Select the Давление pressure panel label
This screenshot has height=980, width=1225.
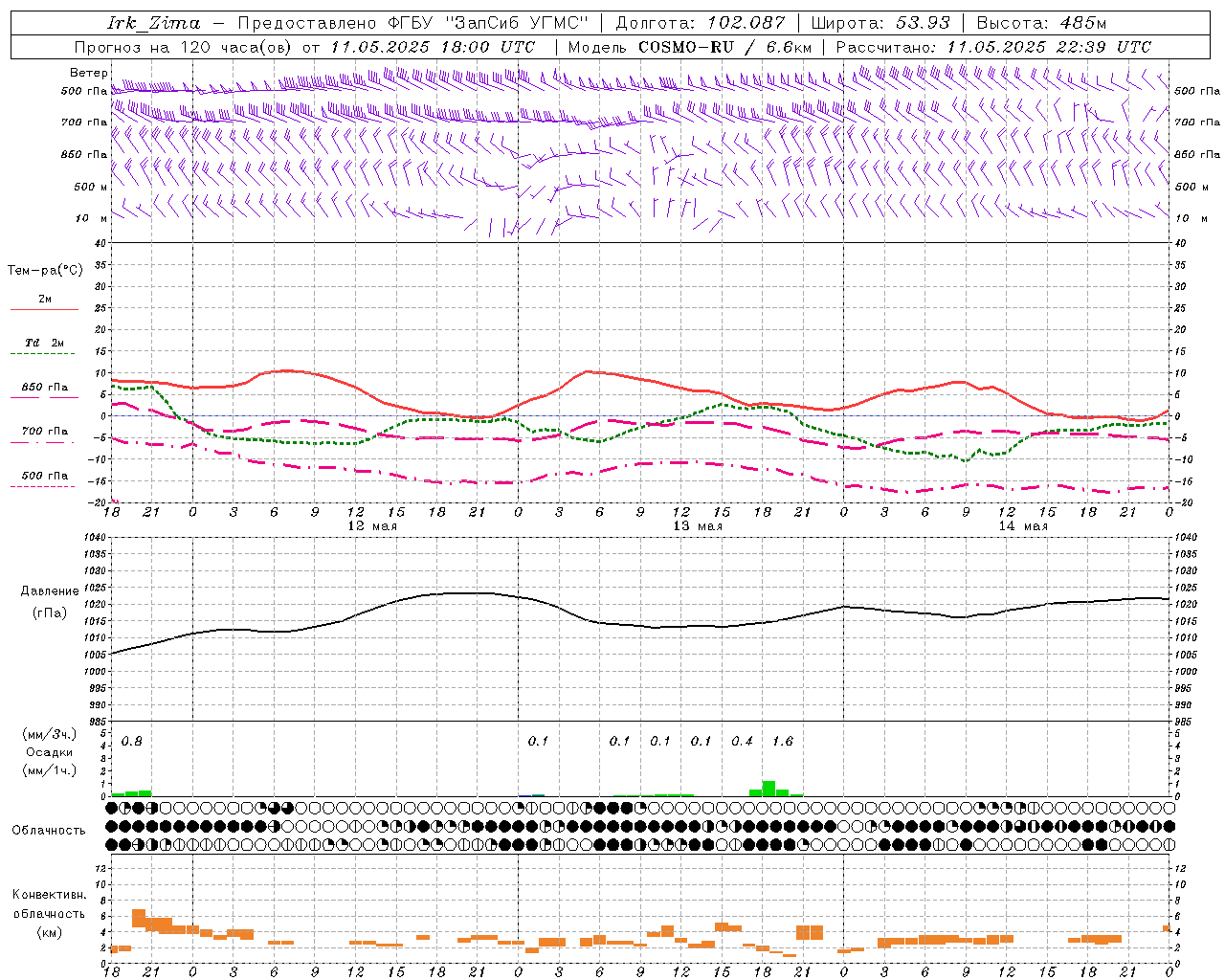48,591
